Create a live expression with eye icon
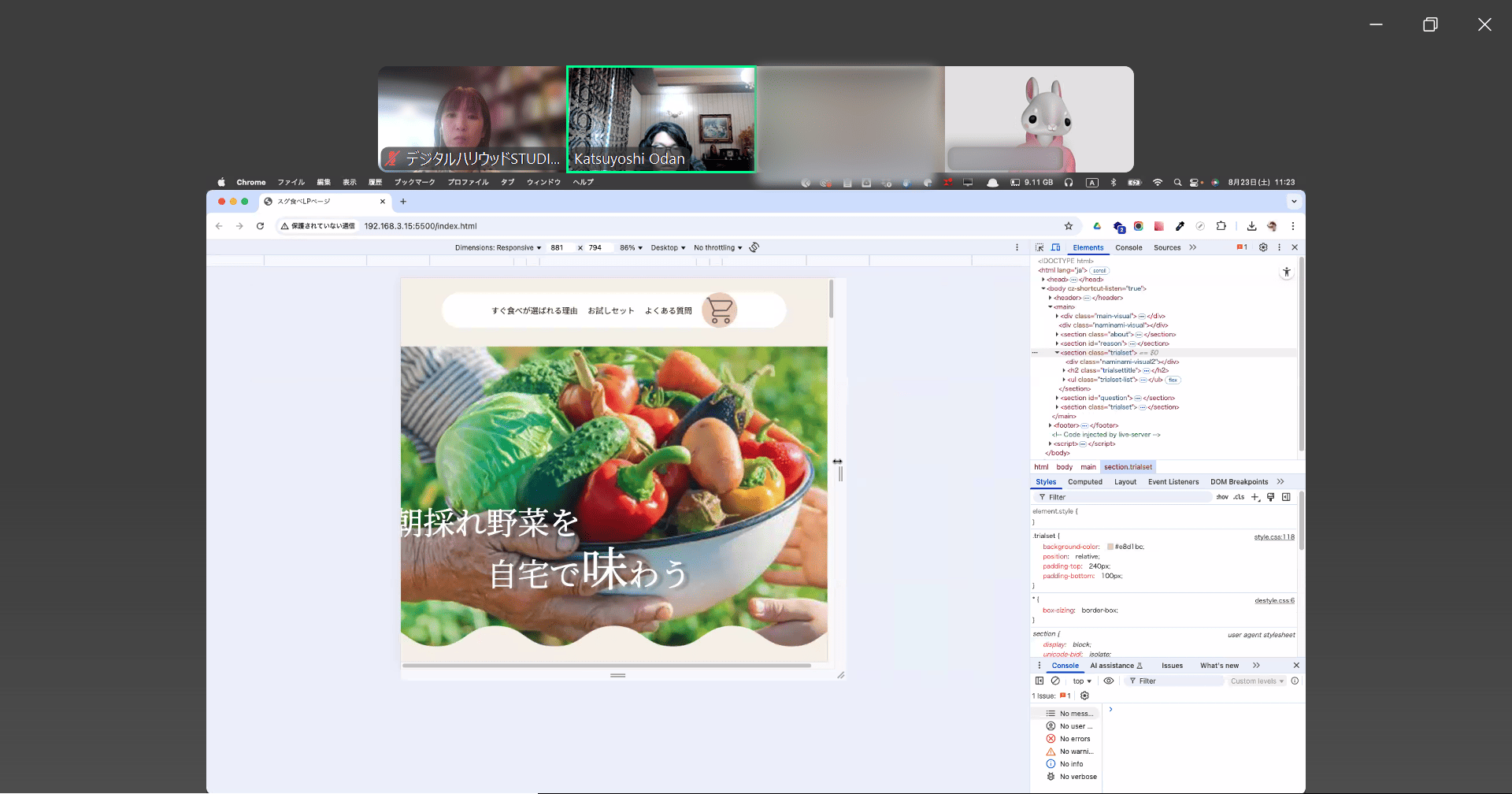Image resolution: width=1512 pixels, height=794 pixels. pos(1109,681)
